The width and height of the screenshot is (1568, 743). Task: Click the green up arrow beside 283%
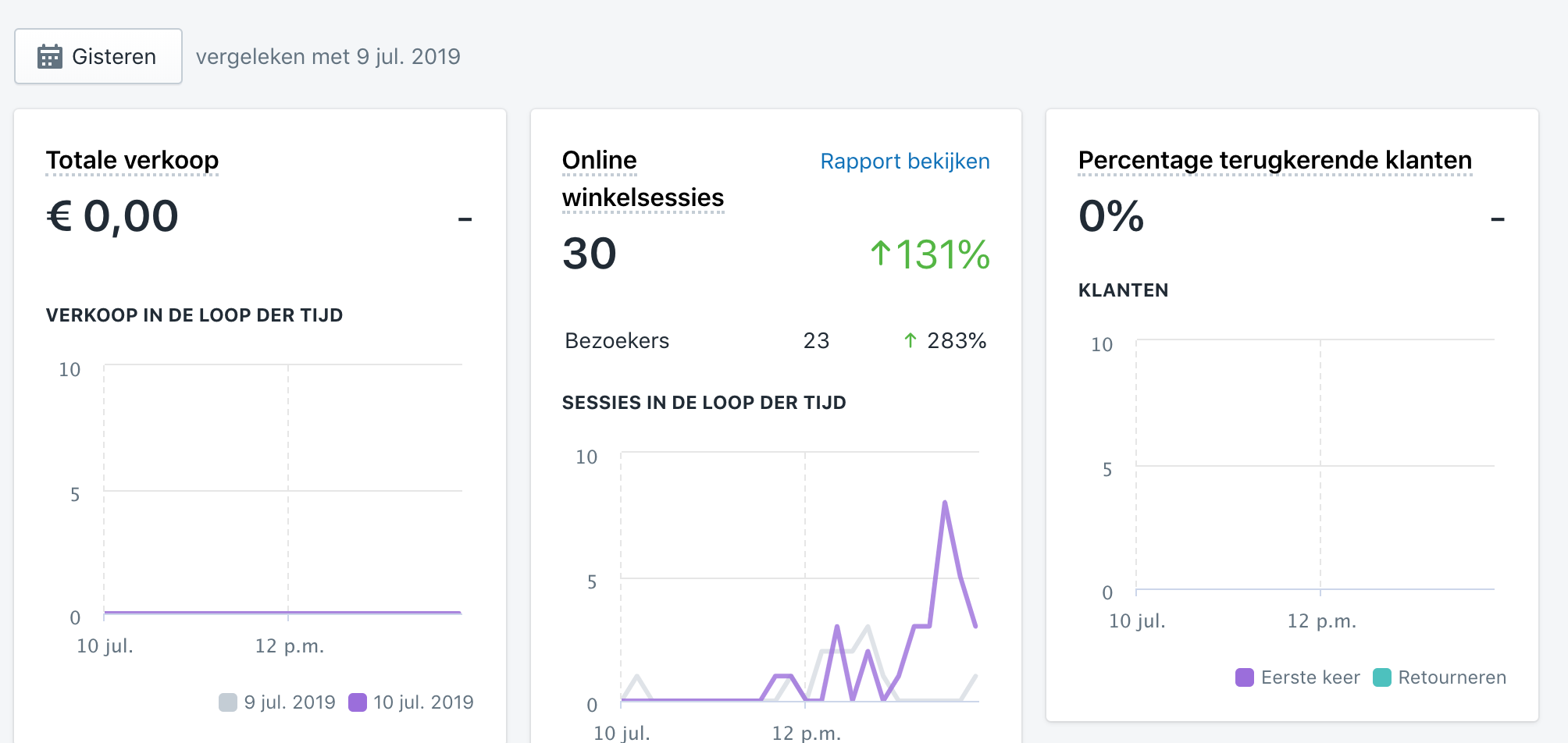910,340
